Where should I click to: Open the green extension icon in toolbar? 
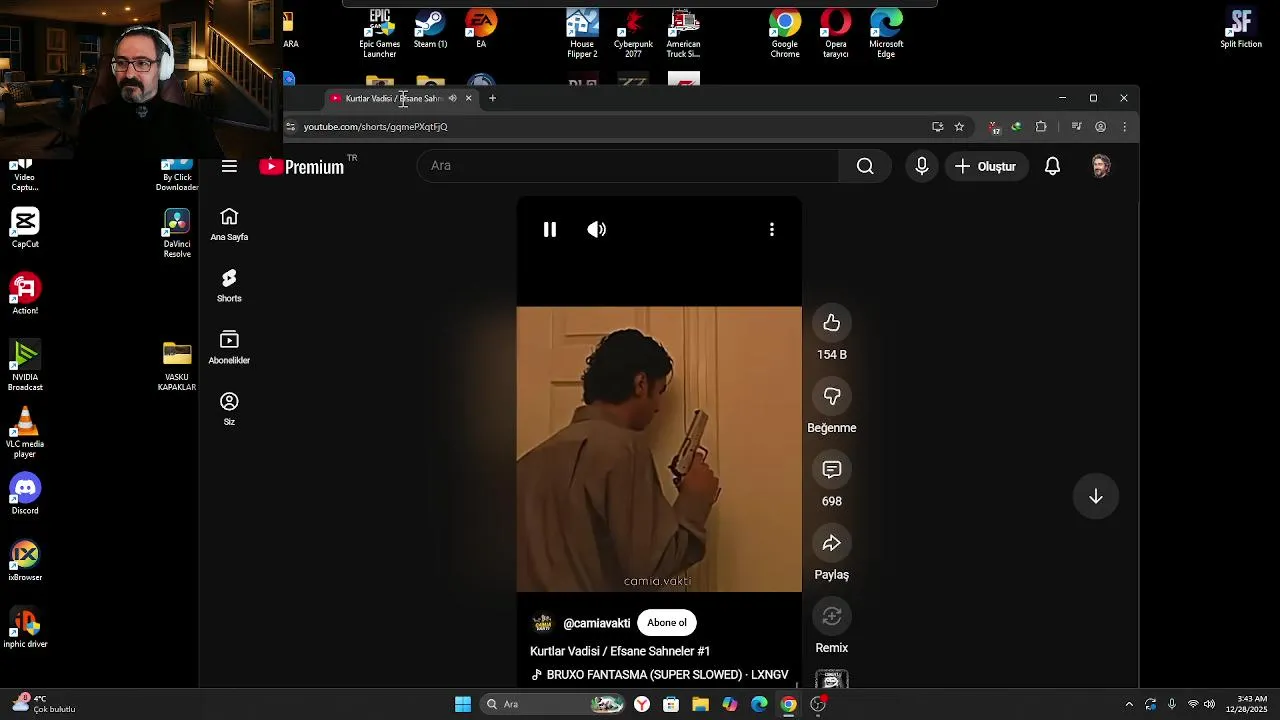(x=1016, y=127)
